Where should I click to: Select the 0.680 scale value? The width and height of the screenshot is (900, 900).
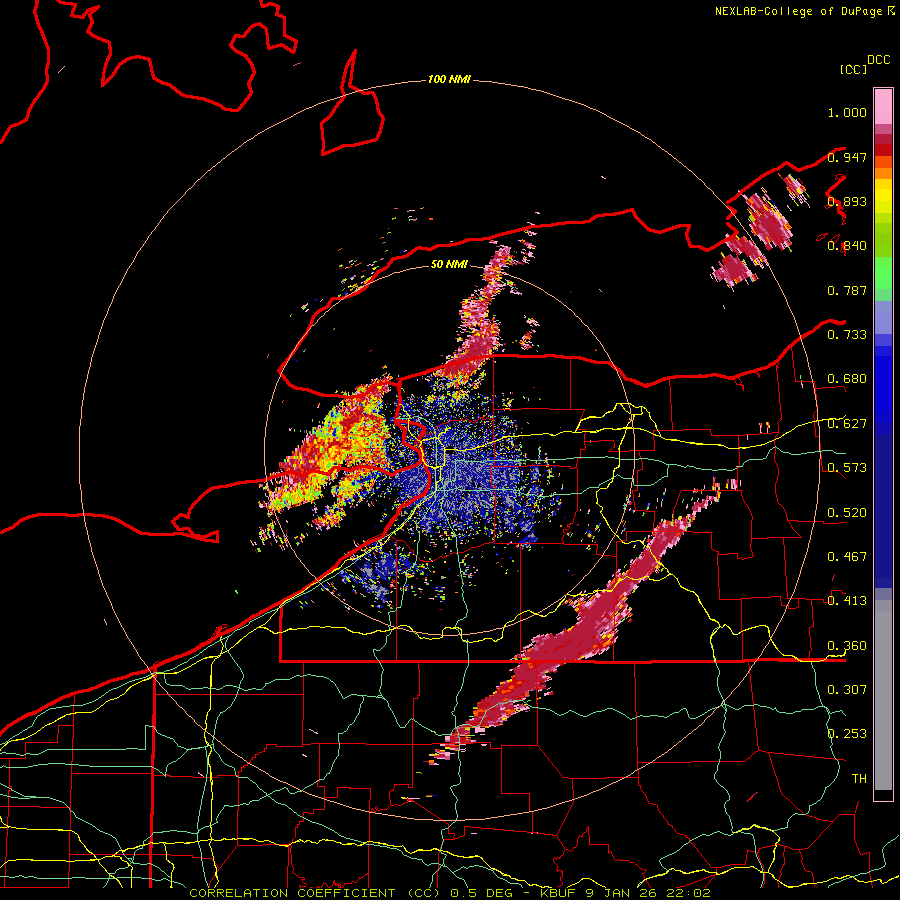pos(847,379)
